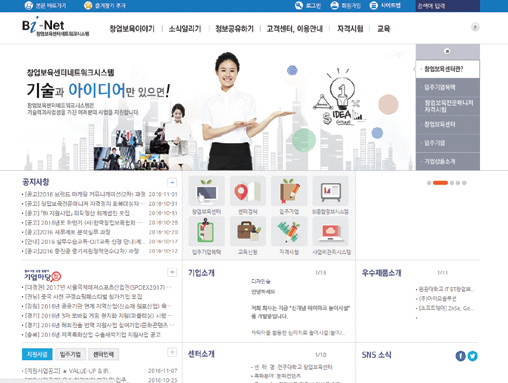This screenshot has width=508, height=383.
Task: Click the search keyword input field
Action: pos(447,6)
